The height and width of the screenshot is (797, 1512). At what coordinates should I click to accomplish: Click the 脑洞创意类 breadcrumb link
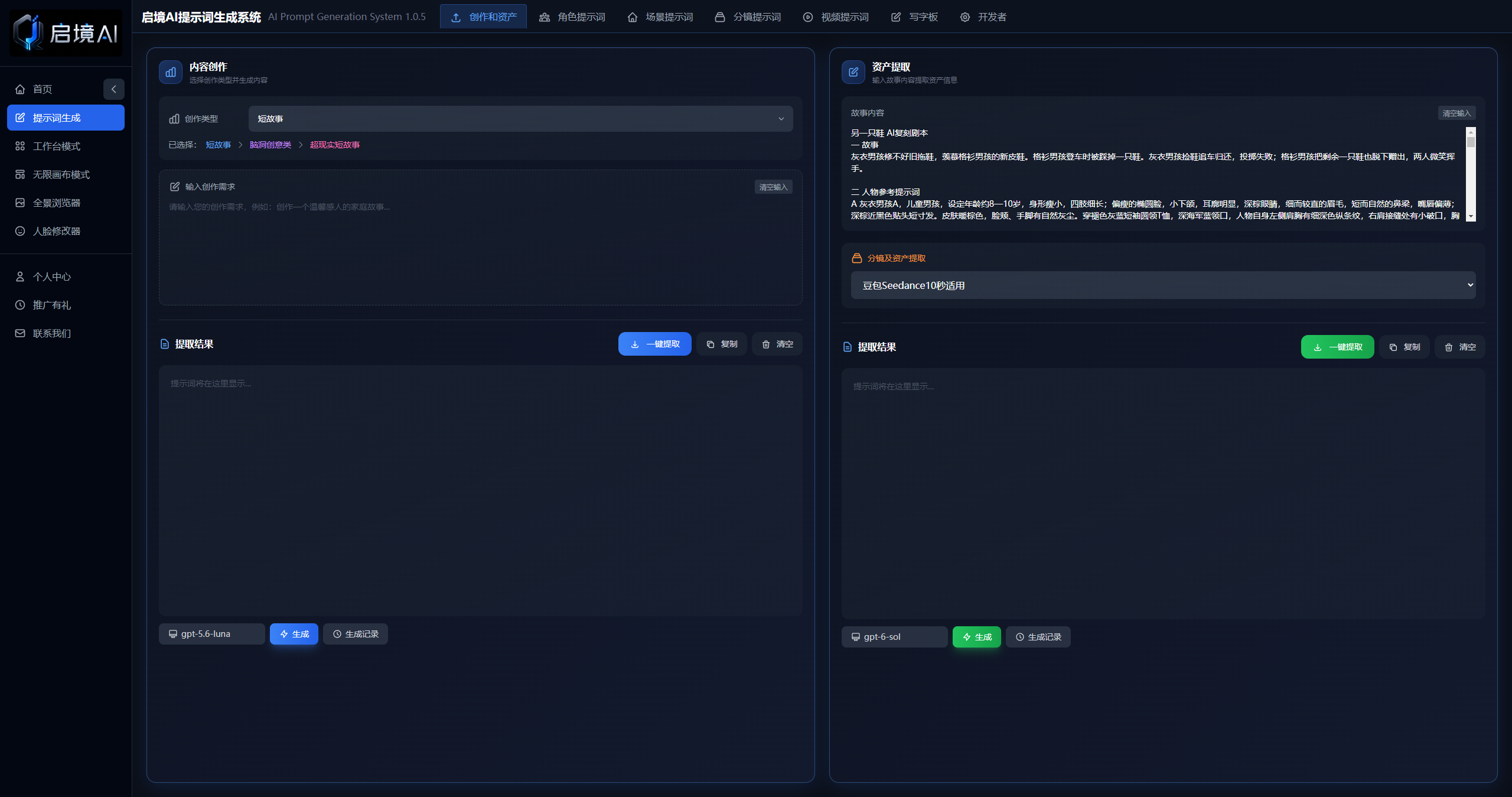(270, 145)
